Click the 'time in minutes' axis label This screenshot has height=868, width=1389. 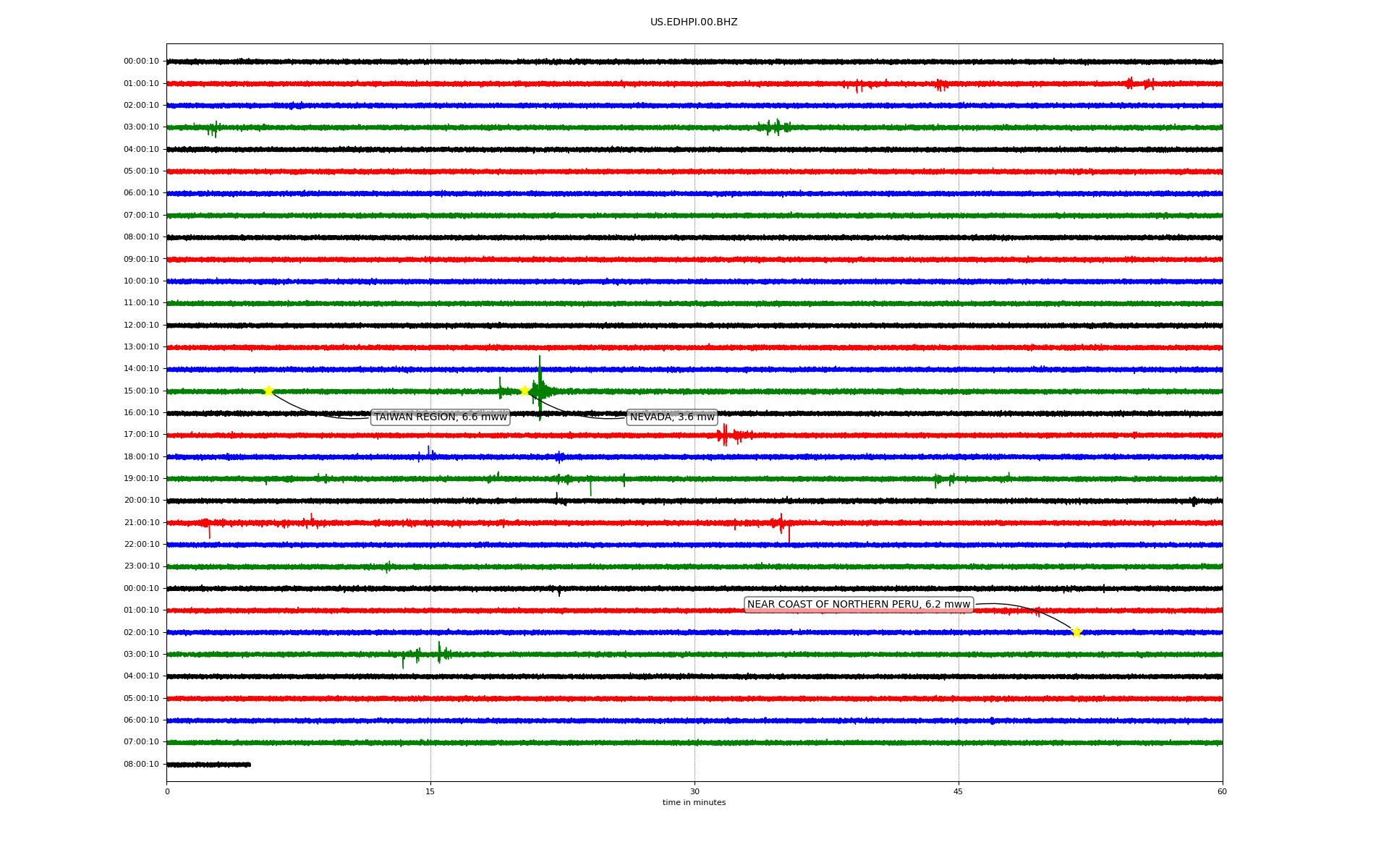pos(694,803)
